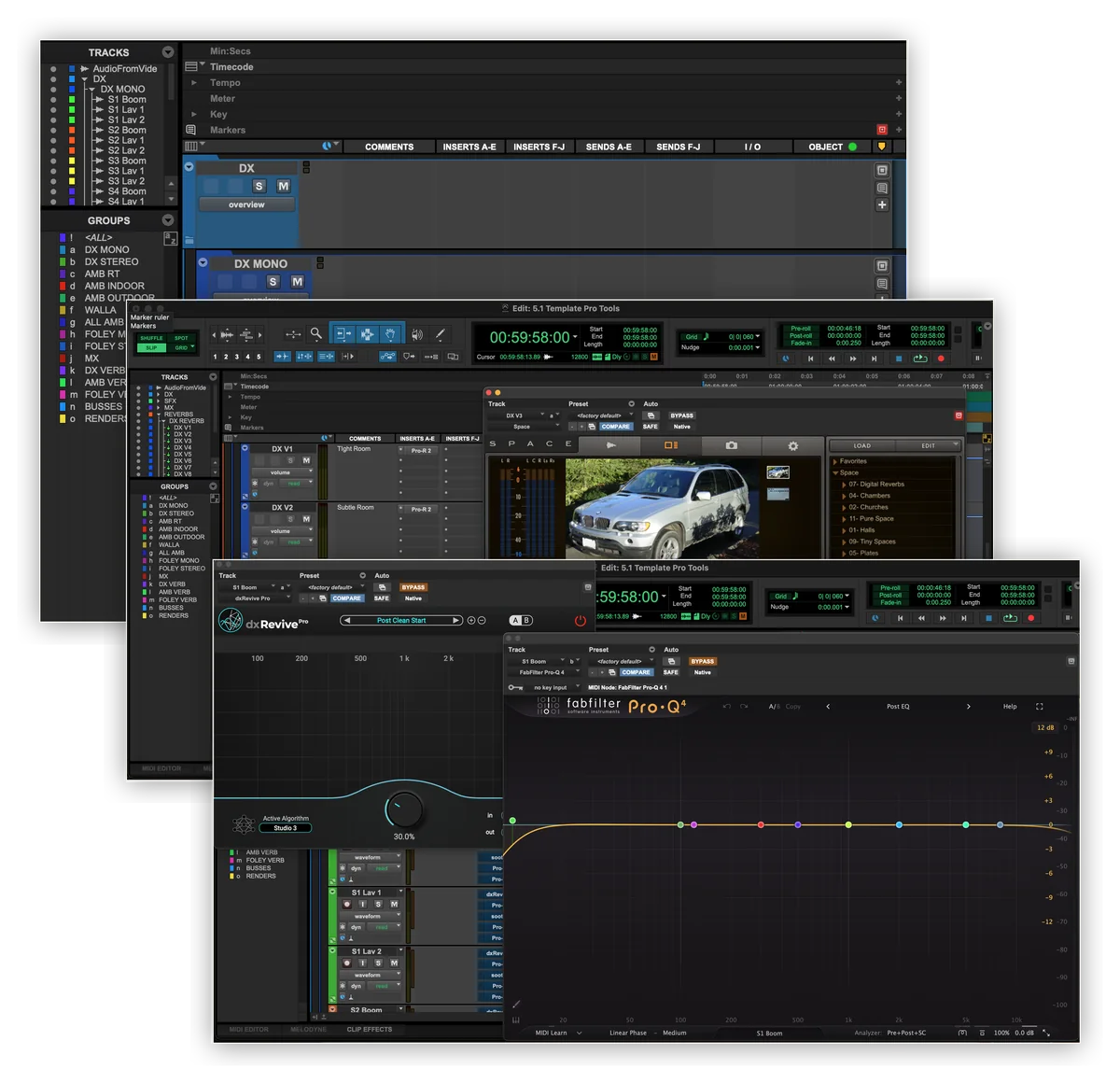Click the Pro-Q 4 undo arrow
This screenshot has height=1083, width=1120.
727,707
